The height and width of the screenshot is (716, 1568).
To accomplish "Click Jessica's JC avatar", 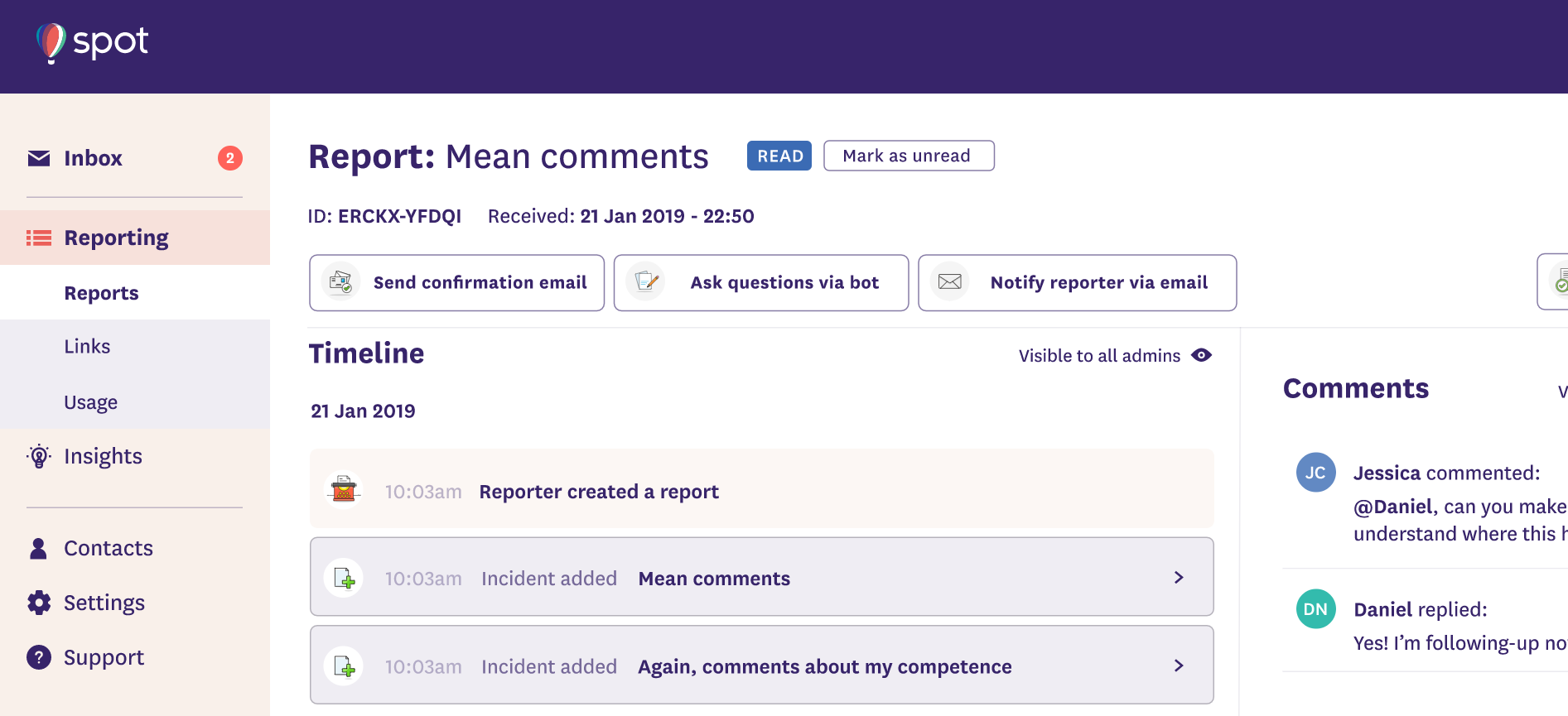I will 1315,473.
